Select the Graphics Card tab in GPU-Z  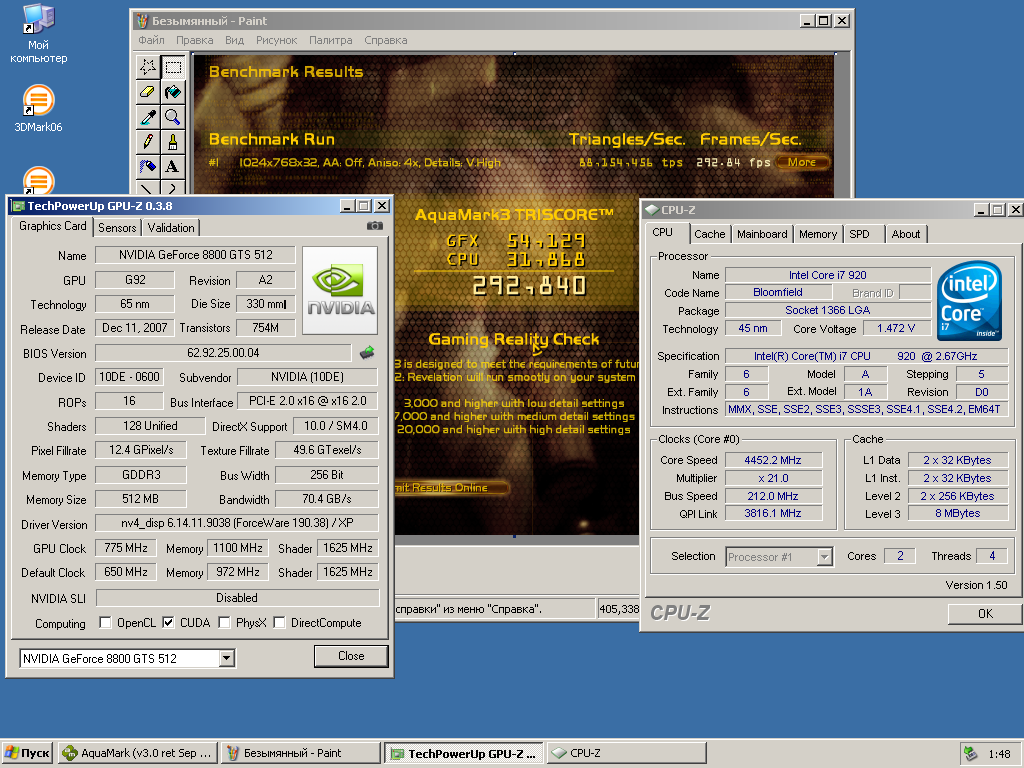(52, 226)
